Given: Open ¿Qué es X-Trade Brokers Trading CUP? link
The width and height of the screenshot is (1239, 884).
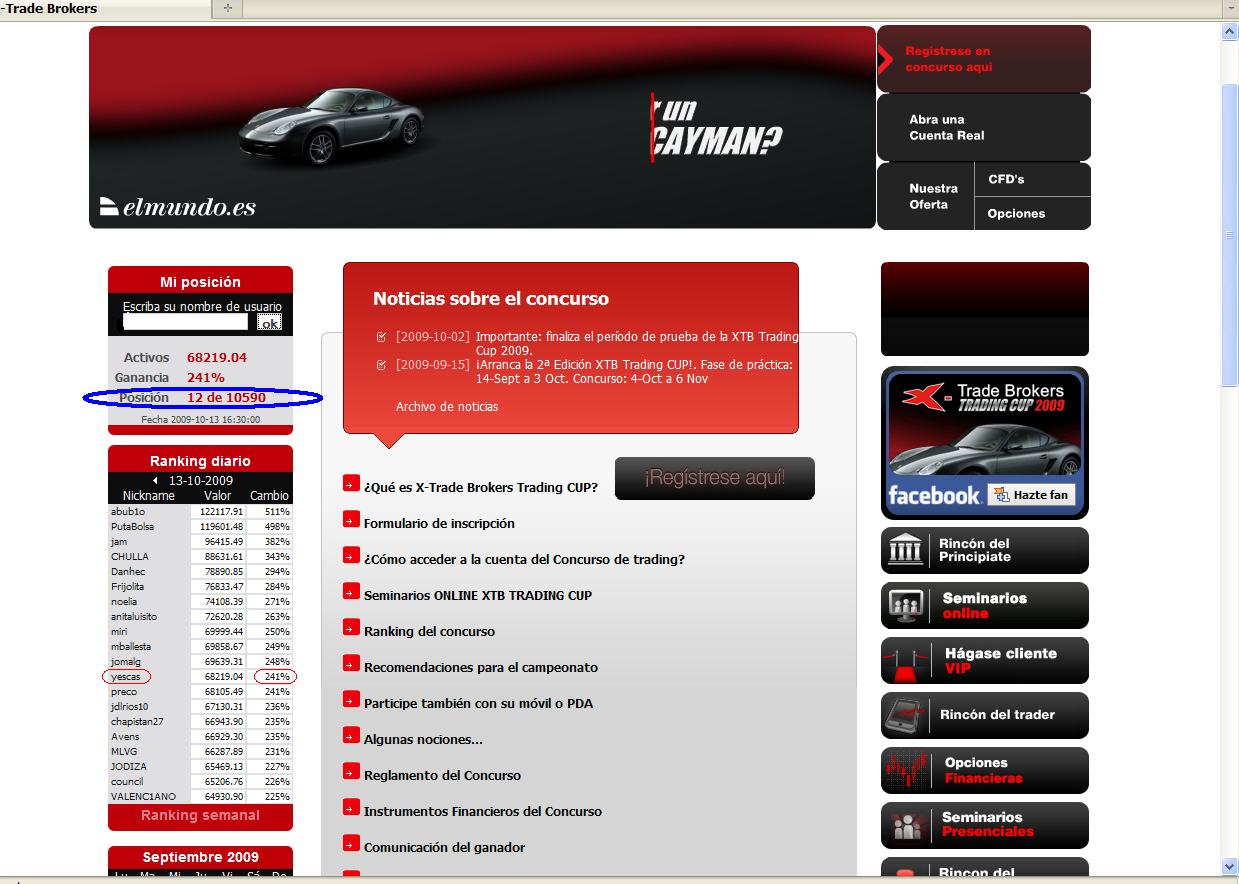Looking at the screenshot, I should [481, 487].
